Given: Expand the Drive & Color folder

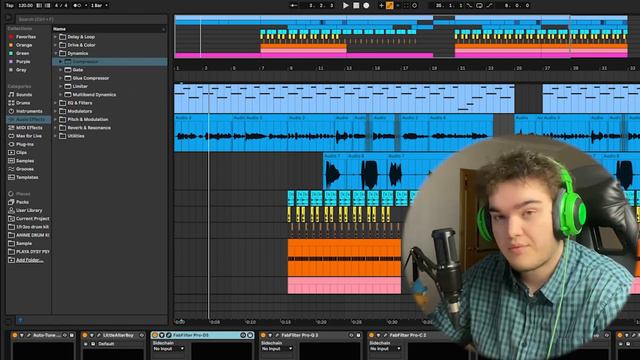Looking at the screenshot, I should click(x=56, y=45).
